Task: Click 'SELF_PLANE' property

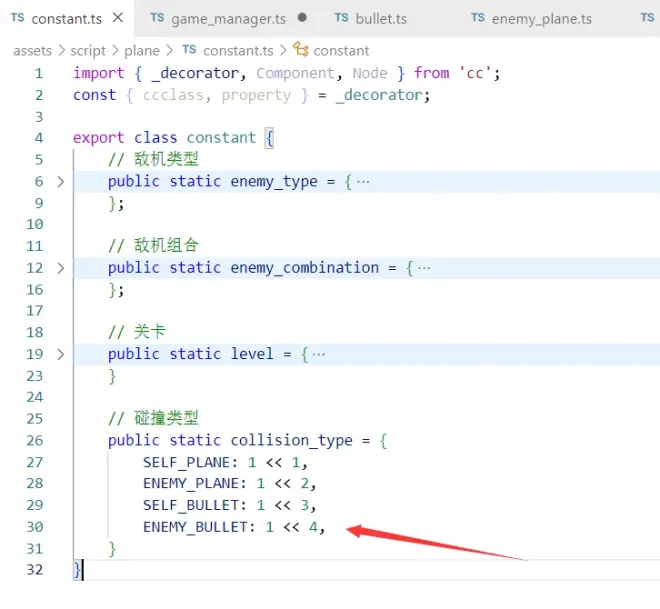Action: tap(186, 463)
